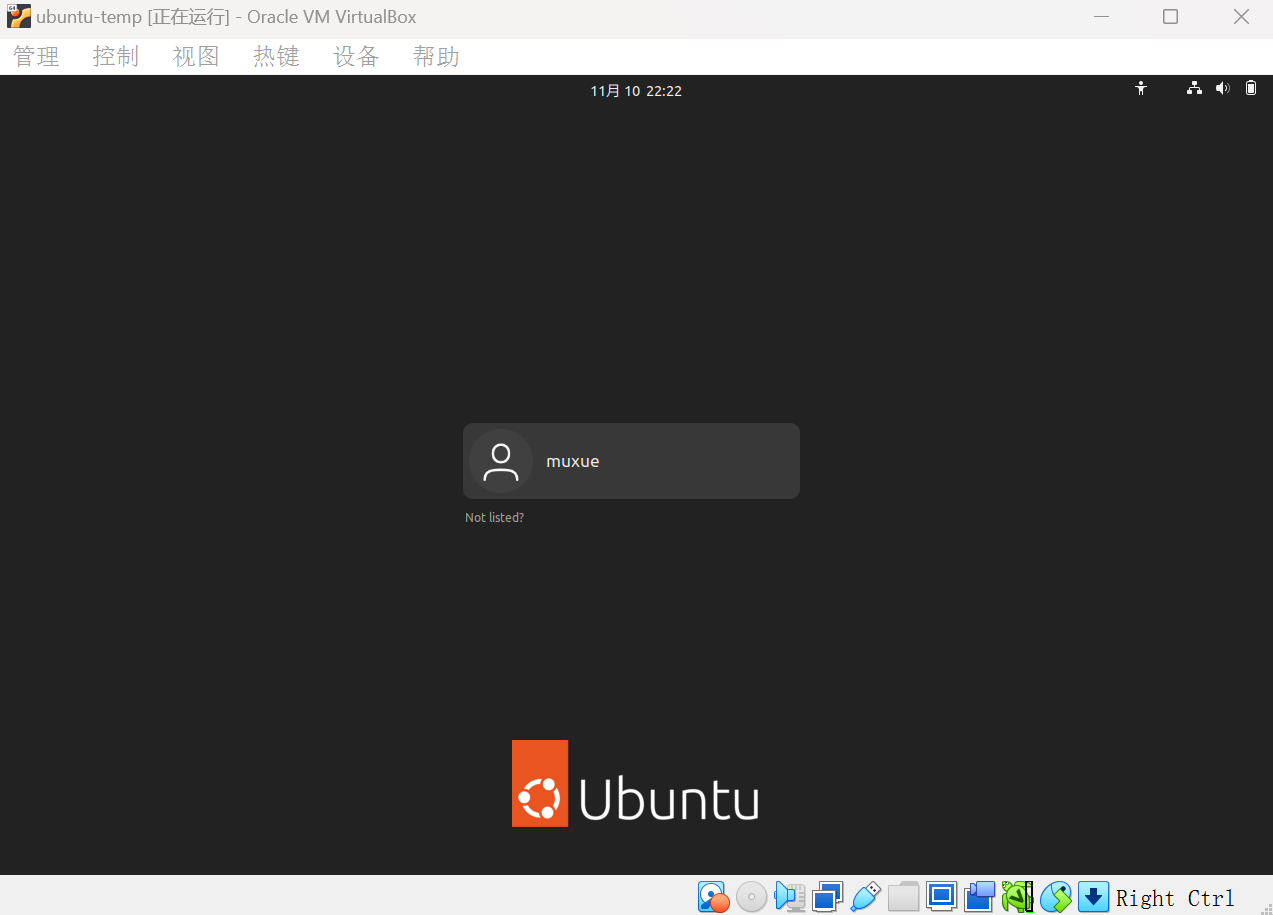The image size is (1273, 915).
Task: Click the display monitor status icon
Action: click(x=941, y=896)
